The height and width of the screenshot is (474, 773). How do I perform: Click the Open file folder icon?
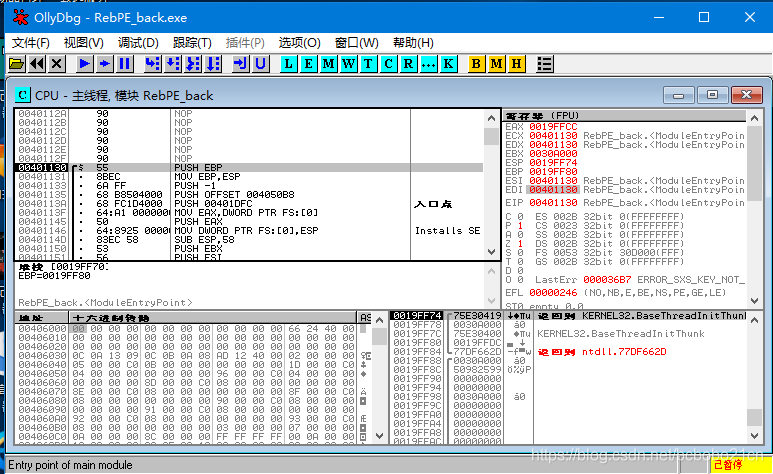tap(16, 64)
